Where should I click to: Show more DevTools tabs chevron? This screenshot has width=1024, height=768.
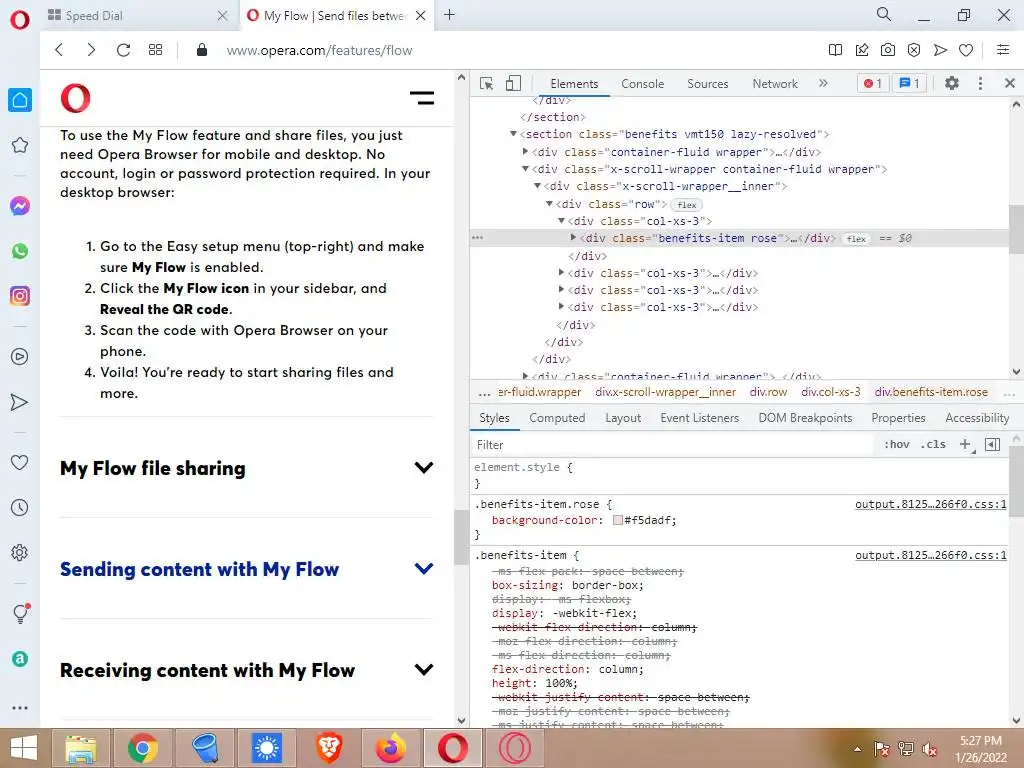click(823, 83)
